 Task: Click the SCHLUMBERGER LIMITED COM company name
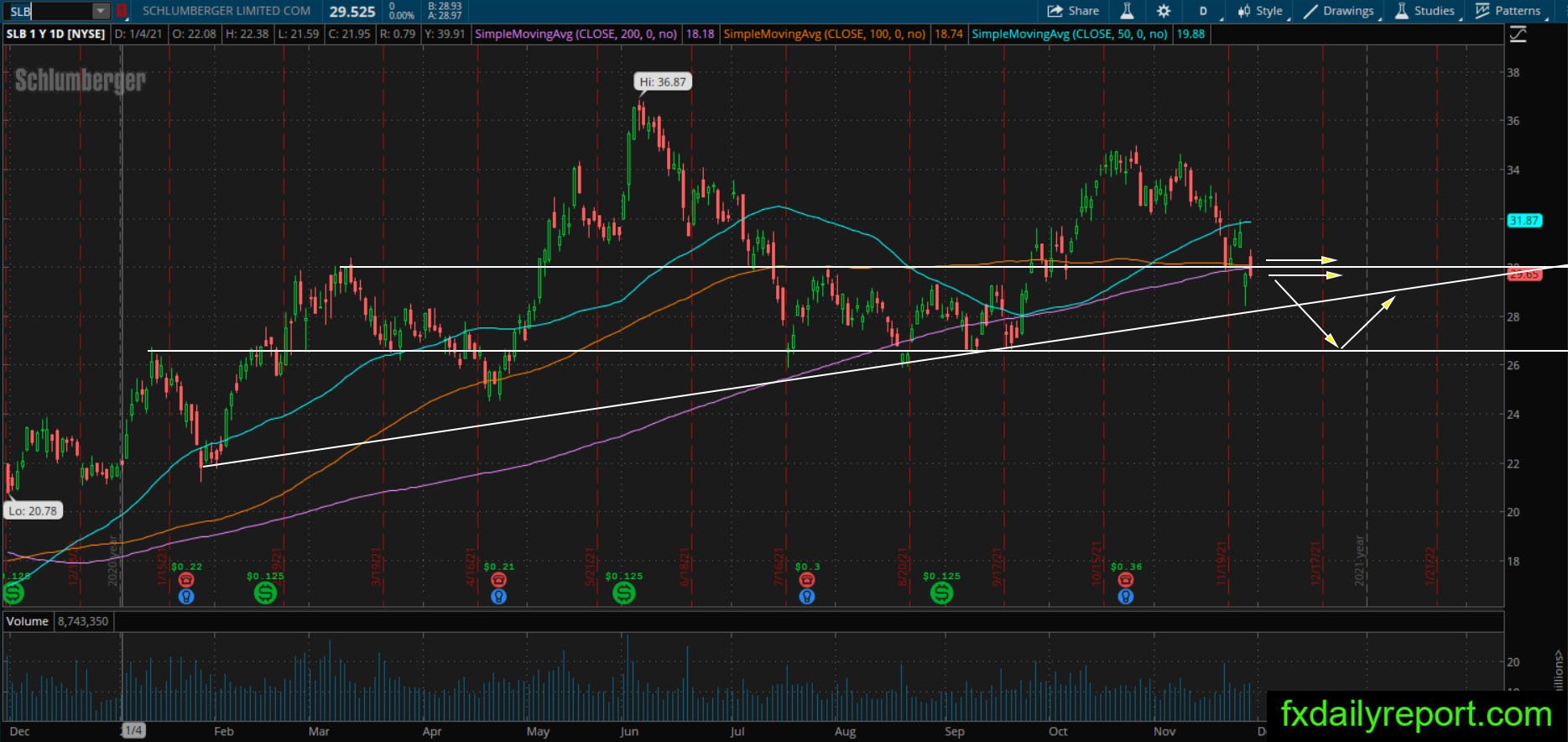[x=227, y=11]
